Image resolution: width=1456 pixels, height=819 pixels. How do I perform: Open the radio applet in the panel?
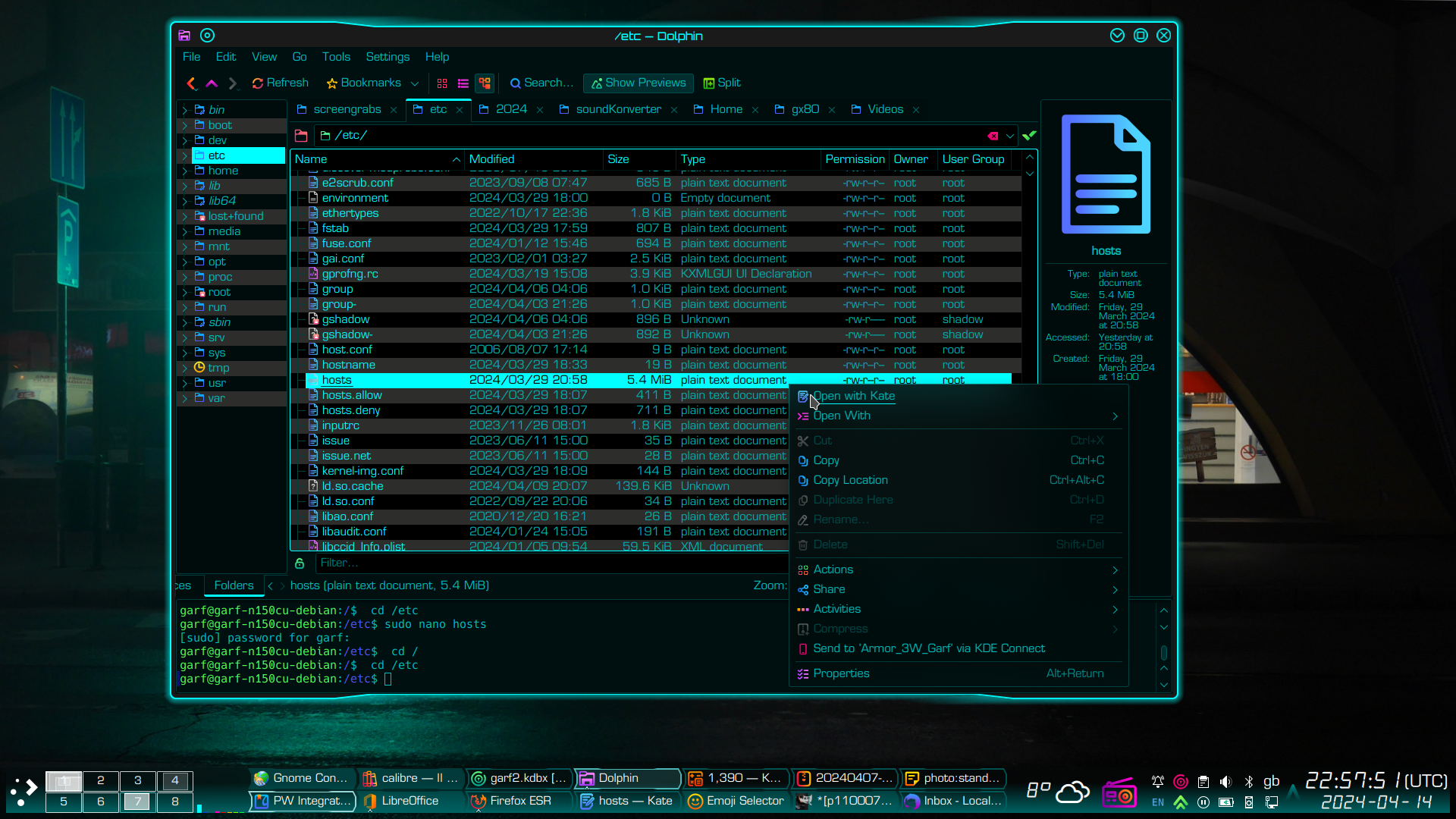1119,792
